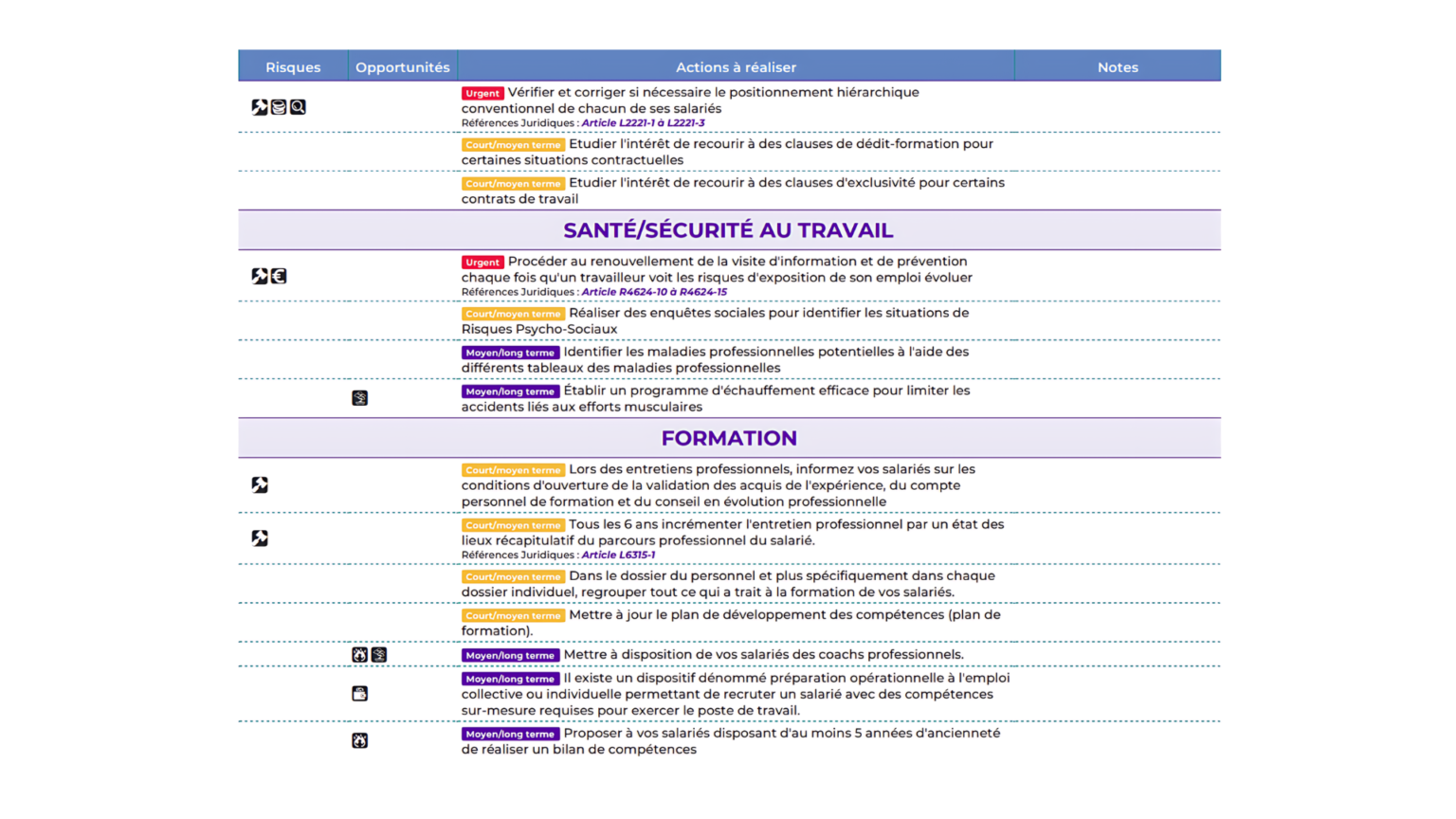This screenshot has height=819, width=1456.
Task: Click the opportunity icon on the bilan de compétences row
Action: 360,740
